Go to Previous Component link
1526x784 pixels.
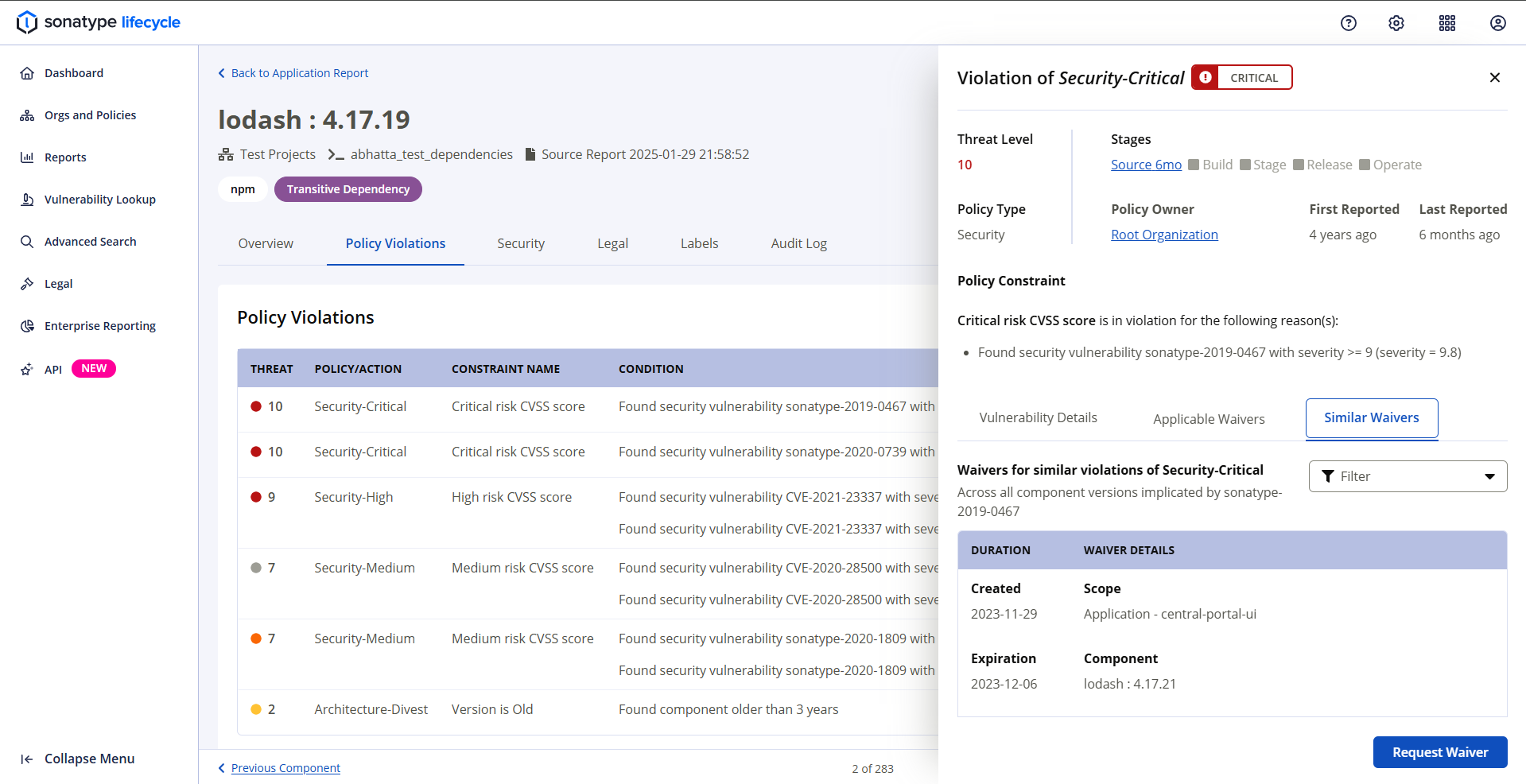[285, 768]
